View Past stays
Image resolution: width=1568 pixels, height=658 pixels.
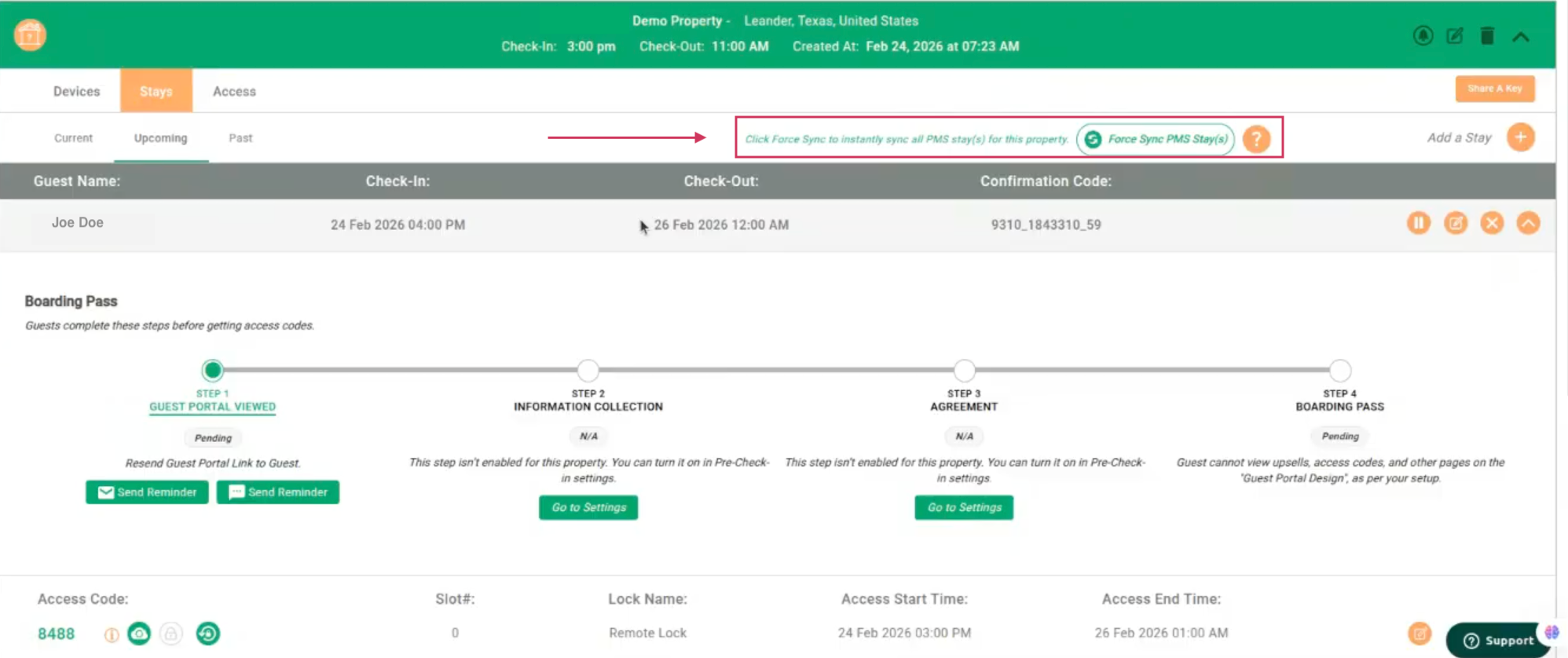[x=240, y=138]
